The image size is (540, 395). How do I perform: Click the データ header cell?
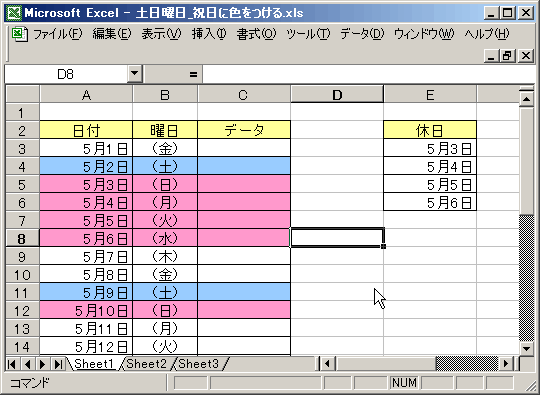pos(244,130)
